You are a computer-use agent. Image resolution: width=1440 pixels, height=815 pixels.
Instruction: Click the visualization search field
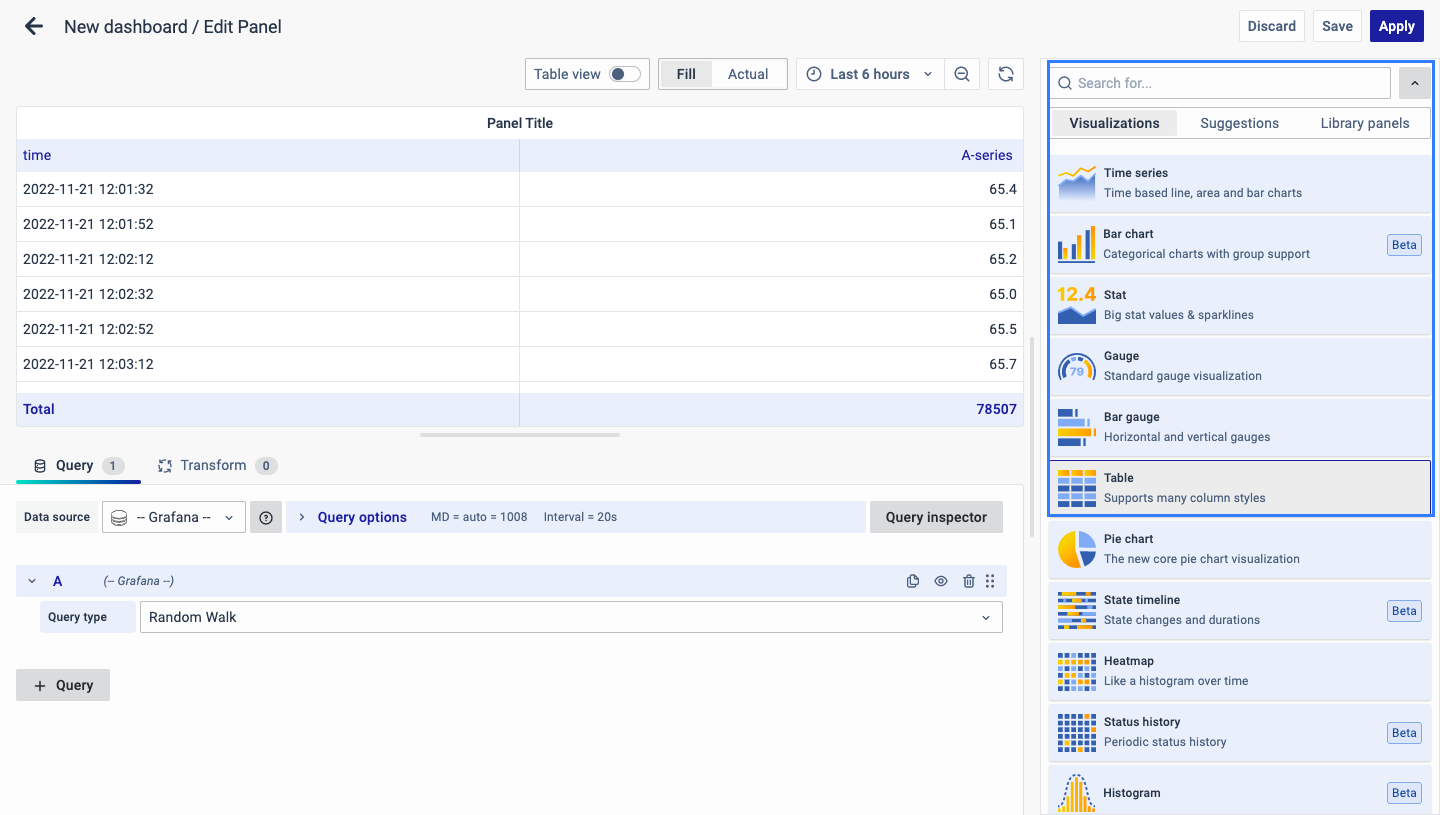click(x=1220, y=83)
